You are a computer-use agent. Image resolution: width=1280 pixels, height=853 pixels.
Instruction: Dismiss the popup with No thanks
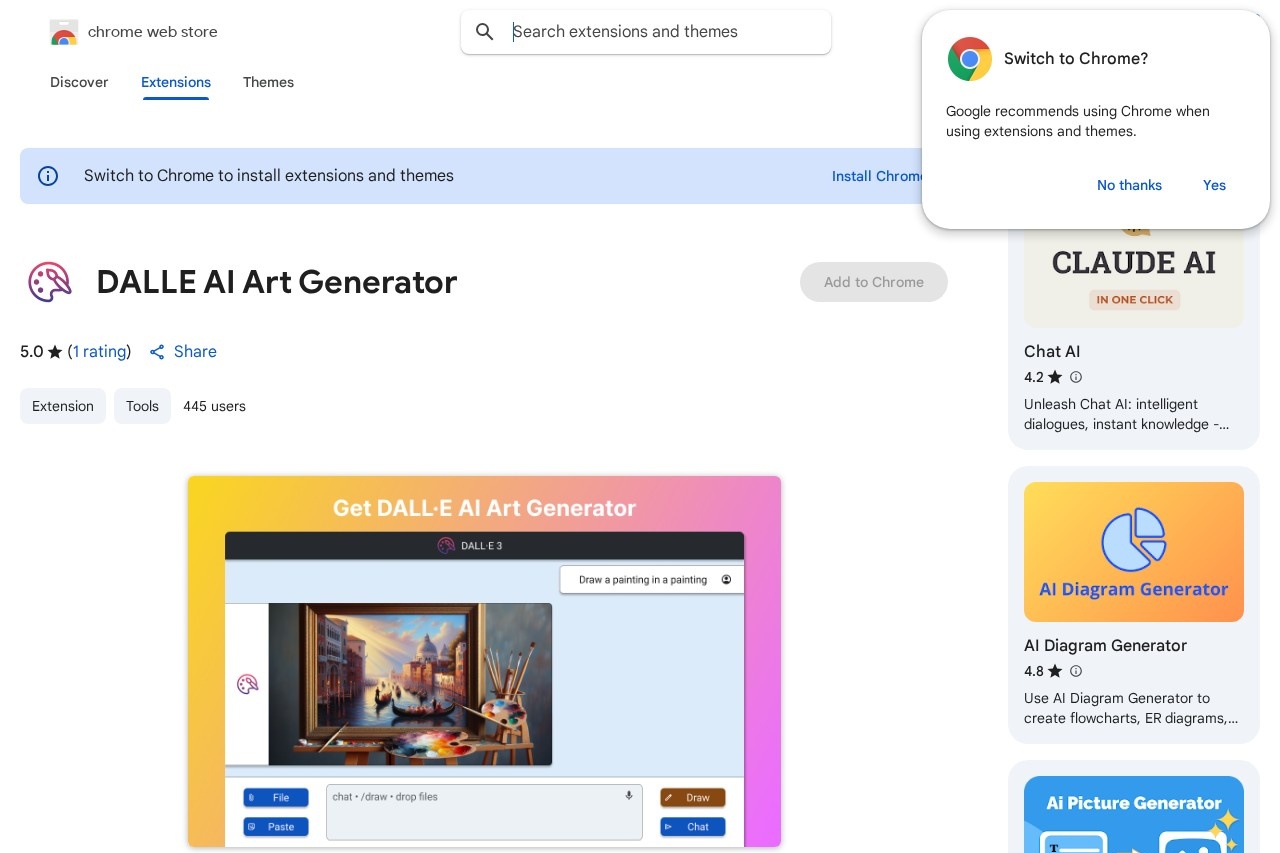coord(1129,185)
